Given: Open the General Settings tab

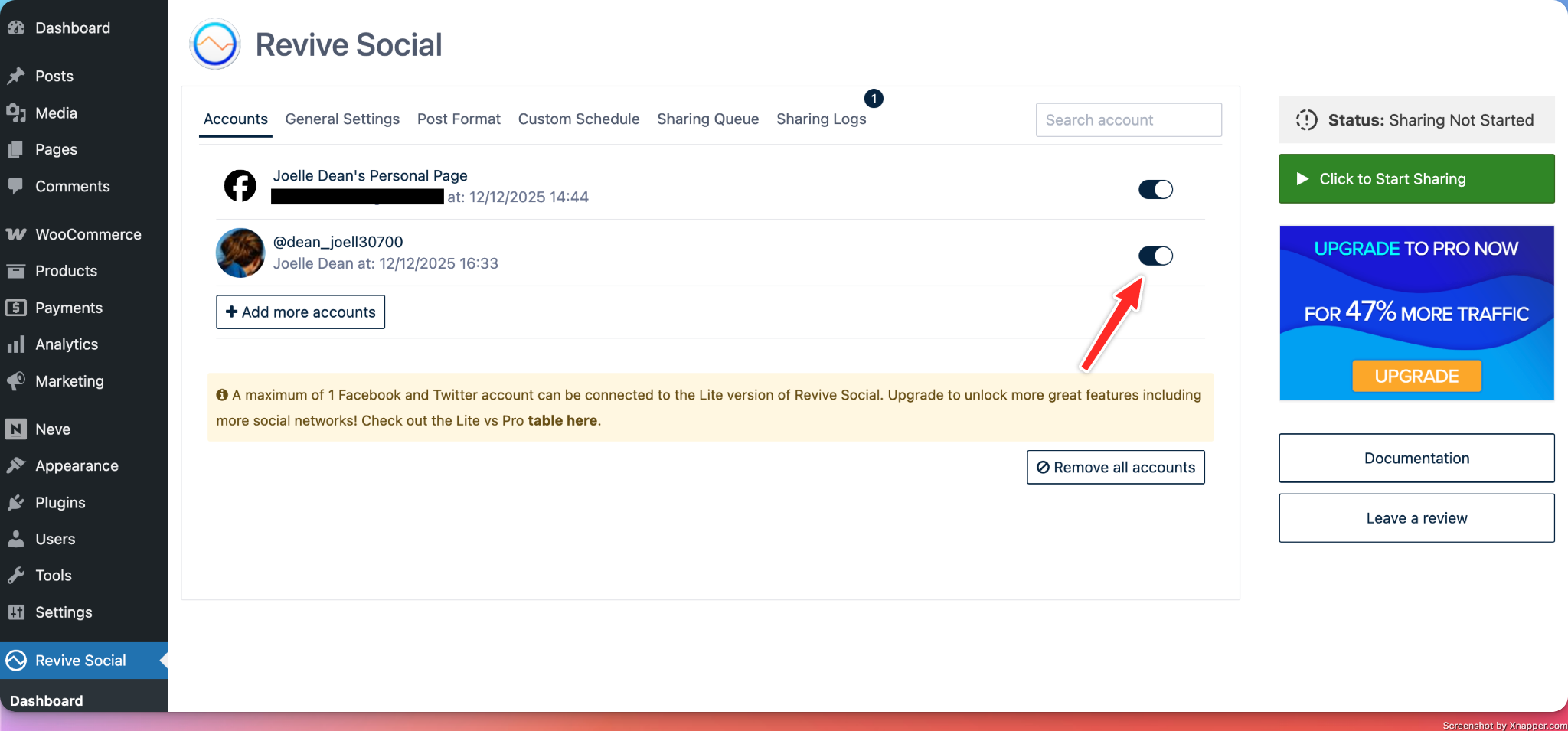Looking at the screenshot, I should click(x=342, y=119).
